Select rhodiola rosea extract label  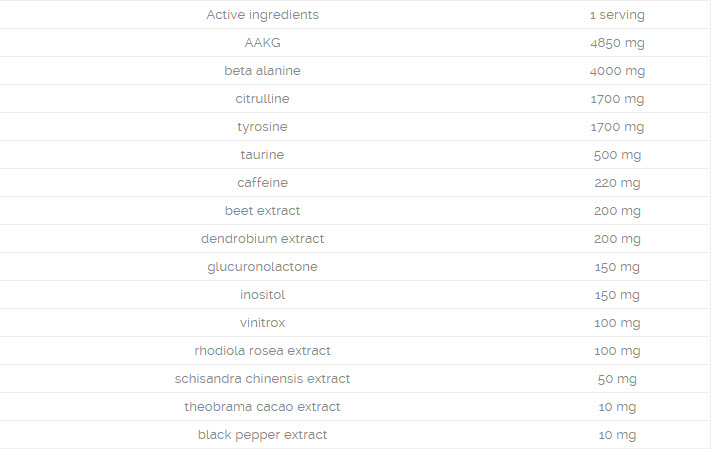click(262, 351)
